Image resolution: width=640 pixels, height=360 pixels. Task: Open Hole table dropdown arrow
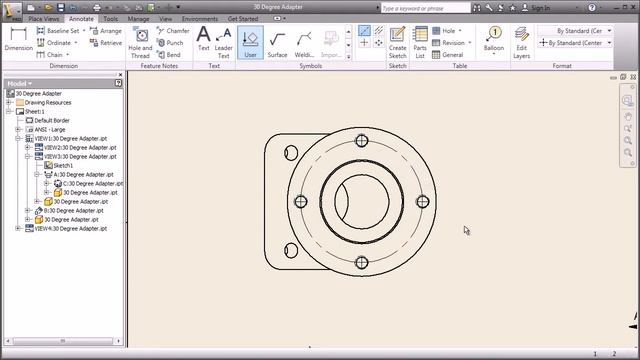pyautogui.click(x=460, y=31)
